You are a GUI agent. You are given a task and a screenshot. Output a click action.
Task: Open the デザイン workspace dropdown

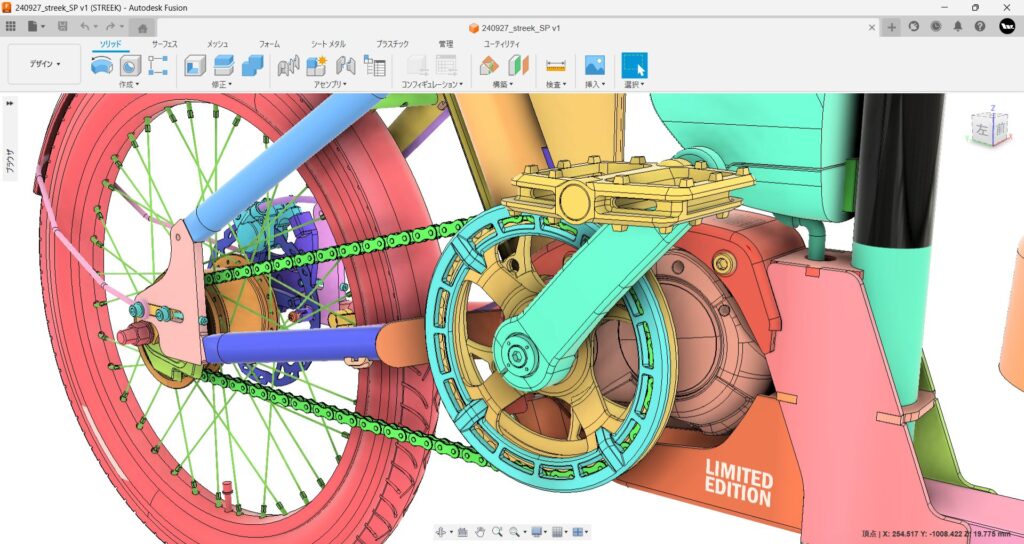44,64
